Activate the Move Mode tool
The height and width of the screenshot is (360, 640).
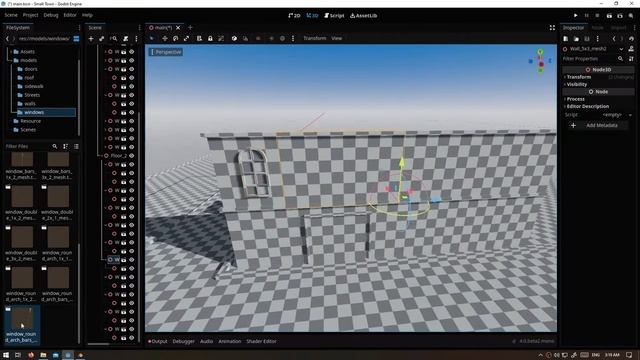coord(165,38)
